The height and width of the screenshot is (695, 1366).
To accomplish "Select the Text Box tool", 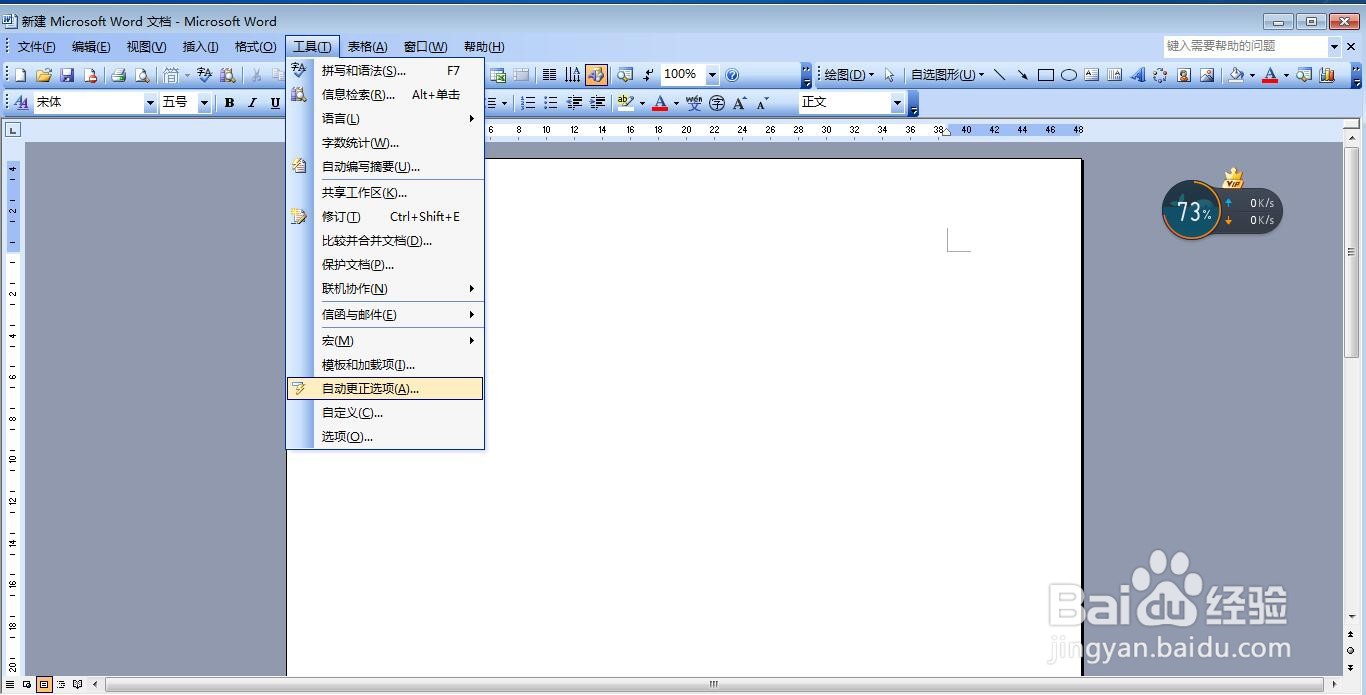I will [1091, 74].
